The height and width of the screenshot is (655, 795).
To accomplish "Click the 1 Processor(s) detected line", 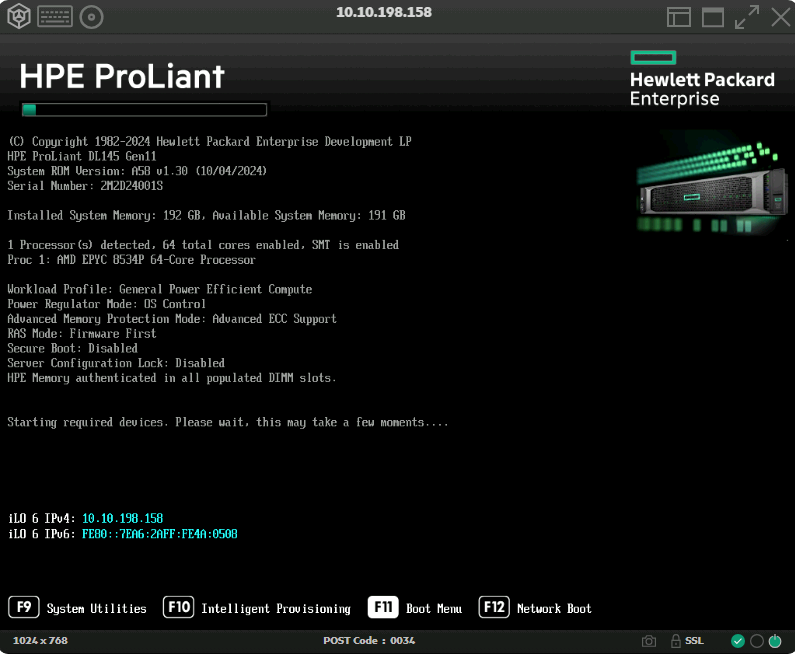I will tap(203, 245).
